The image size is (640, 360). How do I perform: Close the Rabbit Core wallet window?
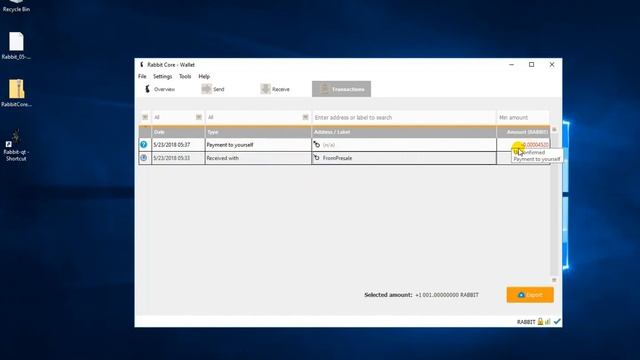(x=552, y=64)
